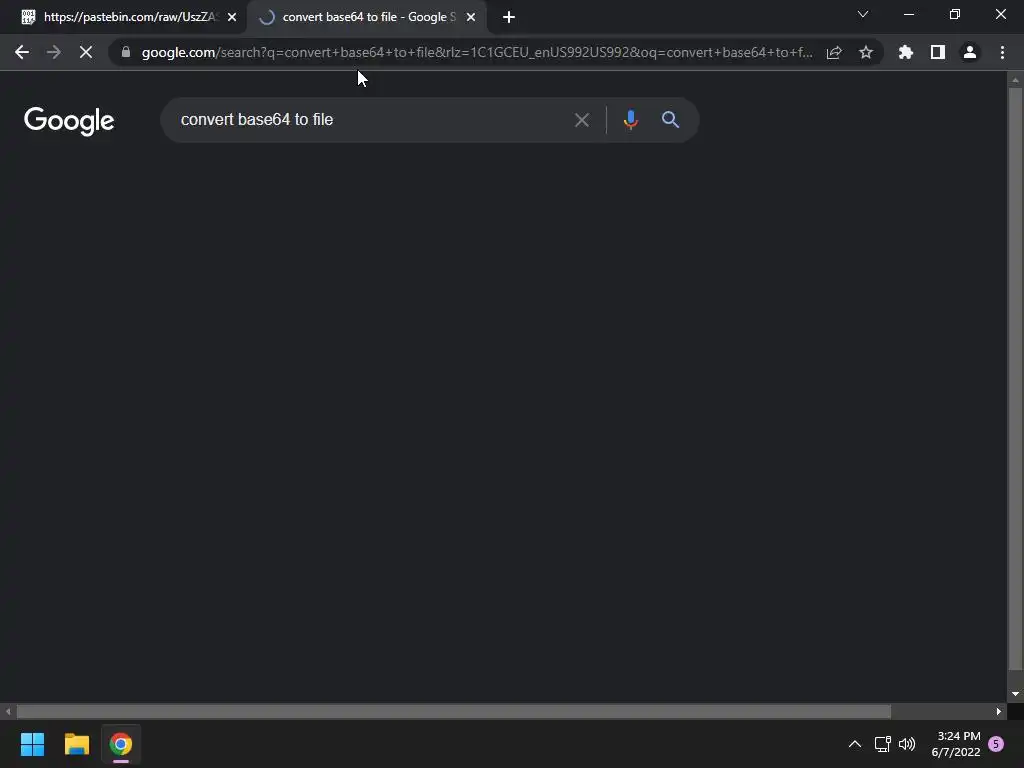This screenshot has height=768, width=1024.
Task: Minimize the Chrome window
Action: click(x=908, y=14)
